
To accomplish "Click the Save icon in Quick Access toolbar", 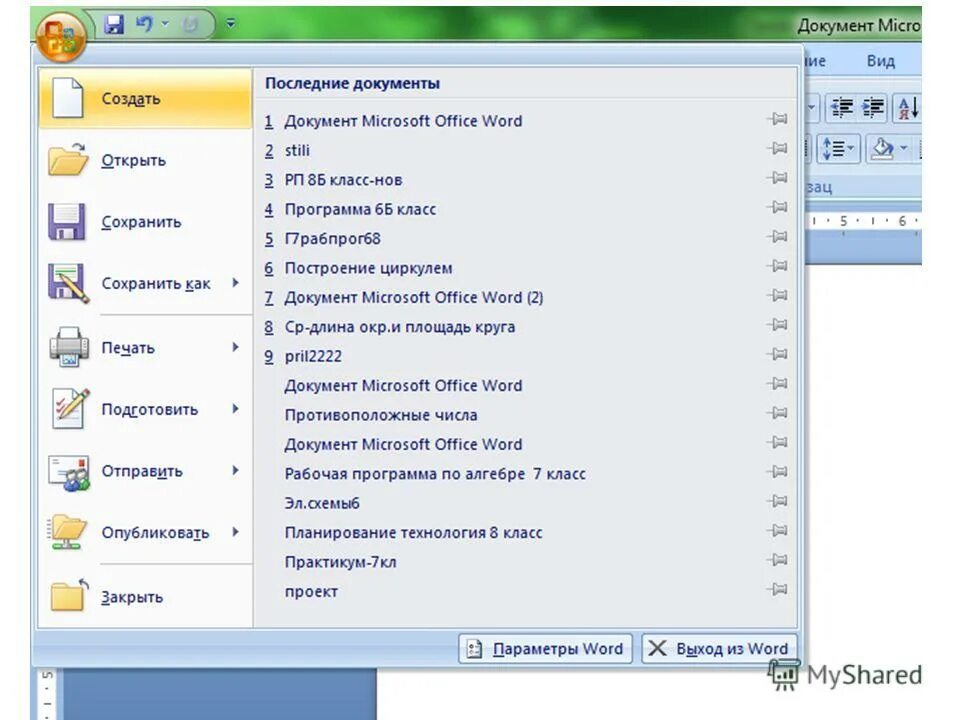I will point(114,24).
